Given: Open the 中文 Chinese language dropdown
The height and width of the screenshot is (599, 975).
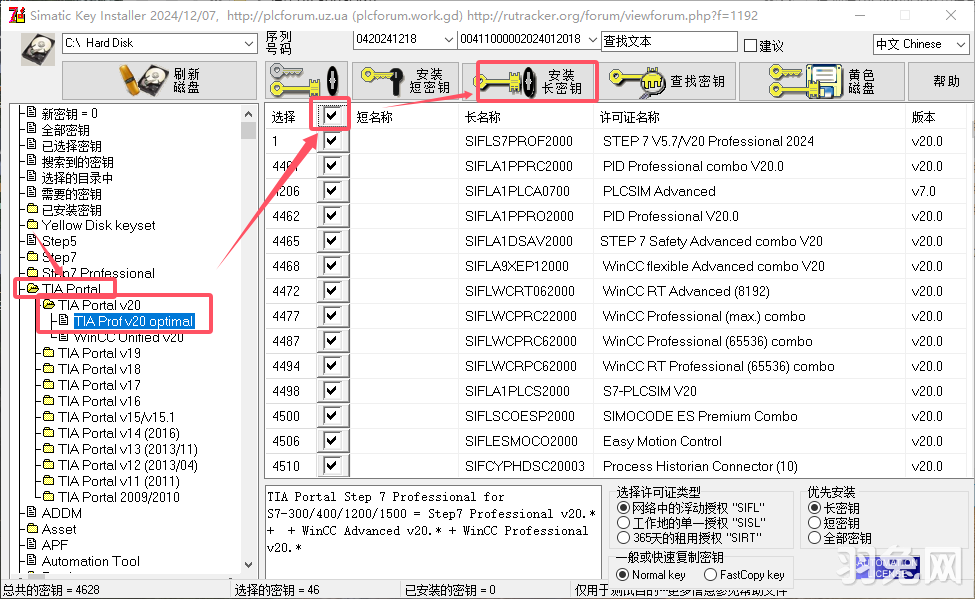Looking at the screenshot, I should [958, 44].
